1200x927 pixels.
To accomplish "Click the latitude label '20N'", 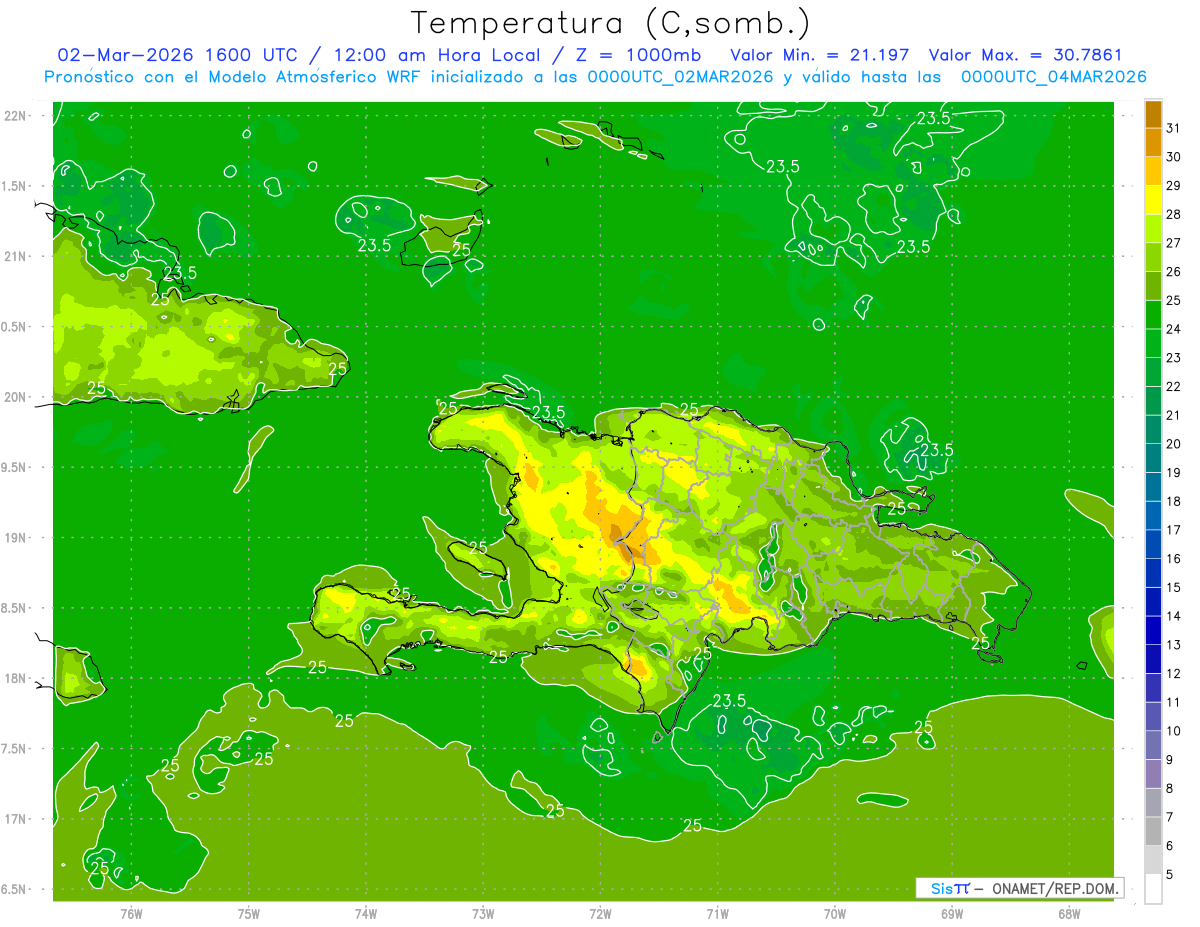I will click(x=15, y=397).
